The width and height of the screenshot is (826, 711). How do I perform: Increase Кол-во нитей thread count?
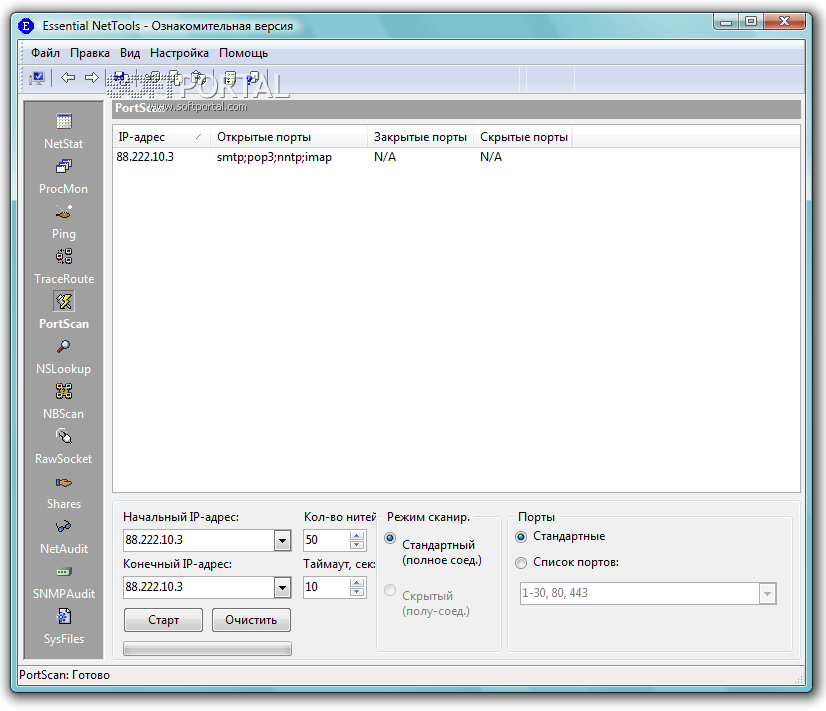[357, 536]
